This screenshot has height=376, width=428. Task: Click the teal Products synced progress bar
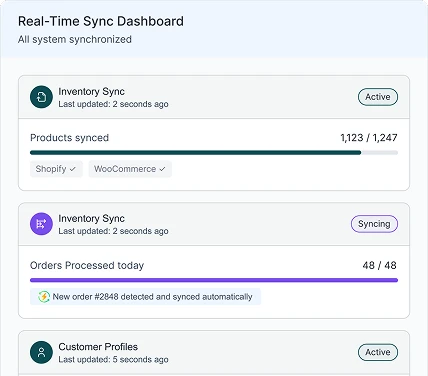214,153
